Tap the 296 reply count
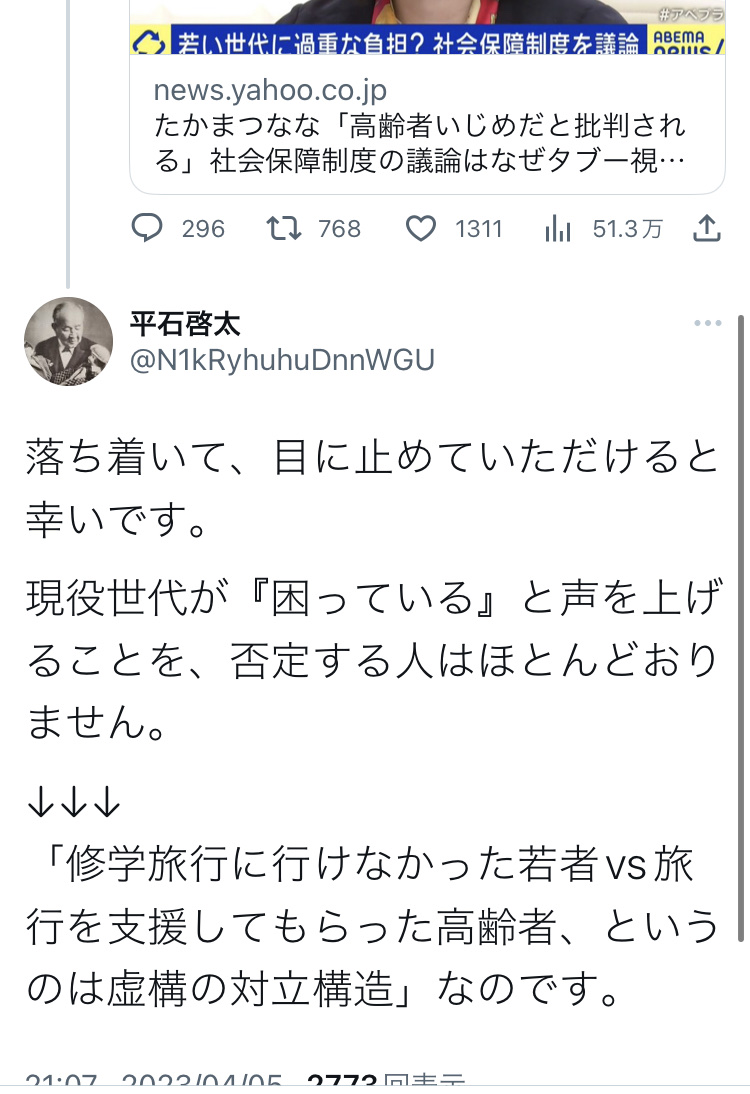Image resolution: width=750 pixels, height=1094 pixels. pos(203,229)
